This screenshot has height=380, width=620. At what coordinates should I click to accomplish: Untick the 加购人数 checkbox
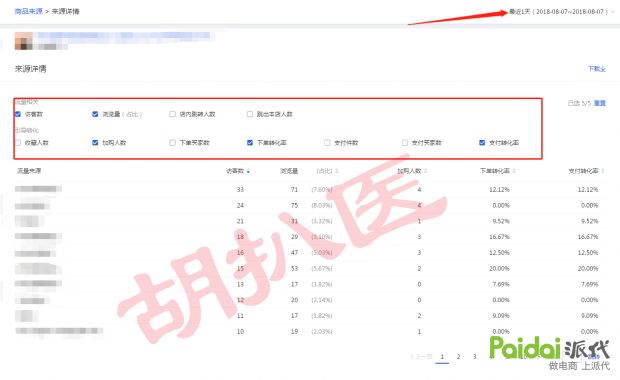click(95, 143)
